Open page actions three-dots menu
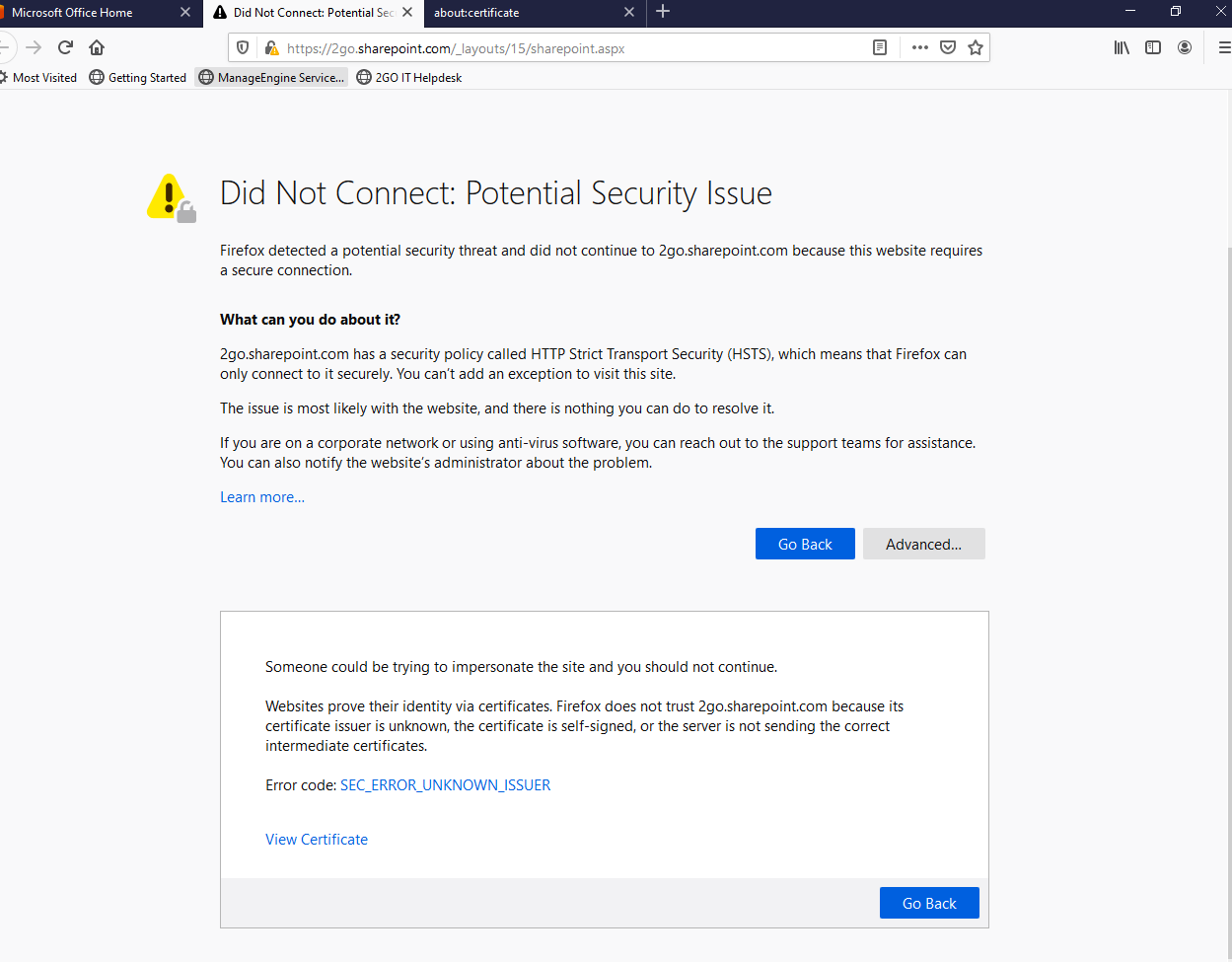Screen dimensions: 1232x962 920,47
